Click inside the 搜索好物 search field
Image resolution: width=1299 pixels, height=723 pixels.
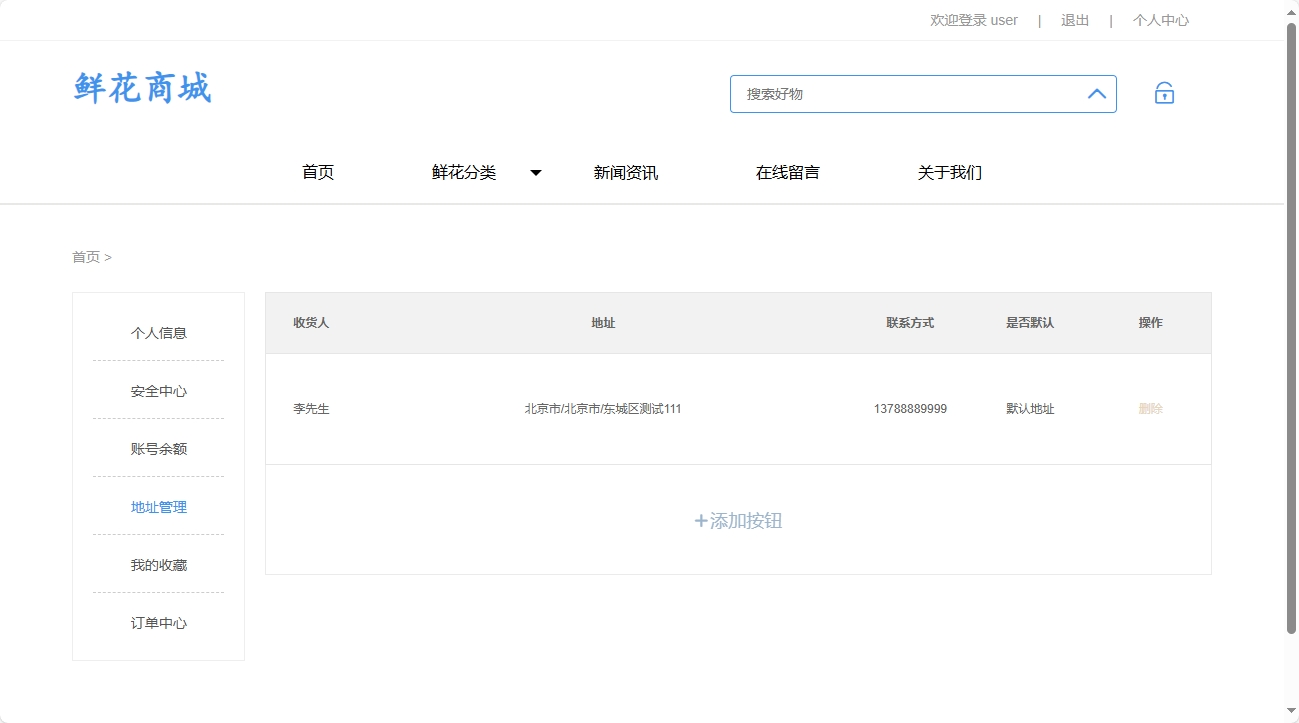tap(900, 93)
